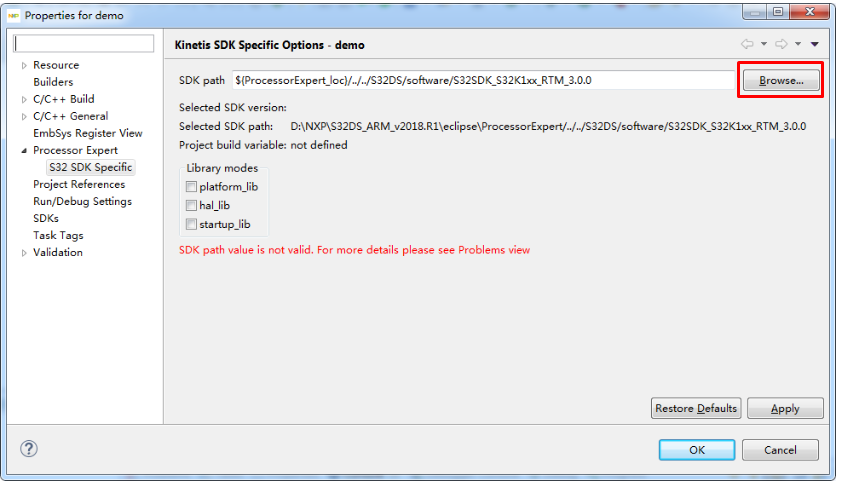Image resolution: width=850 pixels, height=486 pixels.
Task: Expand the C/C++ Build node
Action: pos(24,99)
